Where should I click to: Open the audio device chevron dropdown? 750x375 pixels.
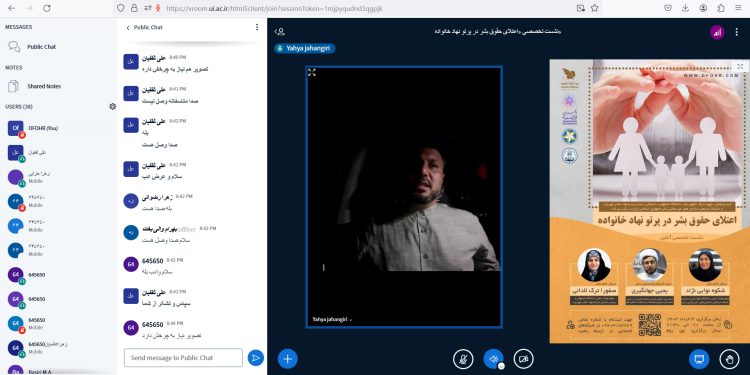[x=501, y=366]
